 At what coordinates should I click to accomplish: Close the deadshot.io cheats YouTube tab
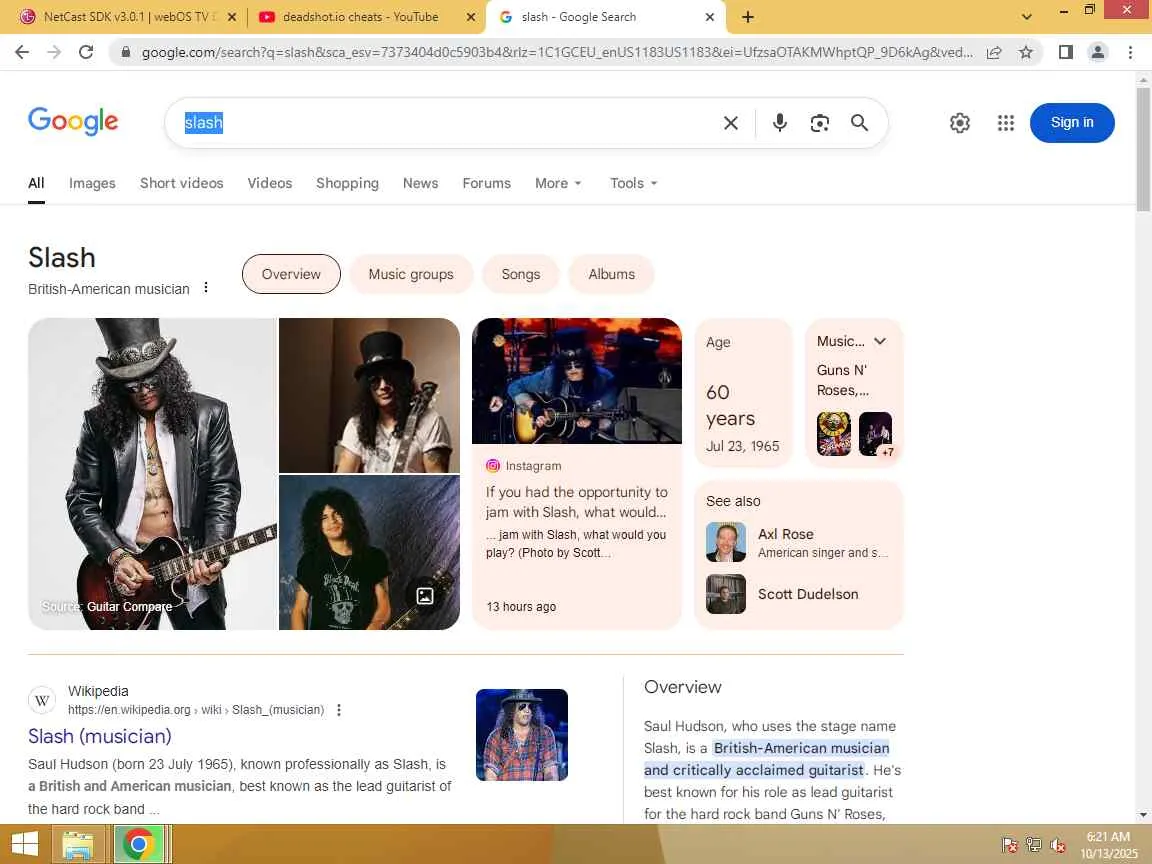click(471, 17)
